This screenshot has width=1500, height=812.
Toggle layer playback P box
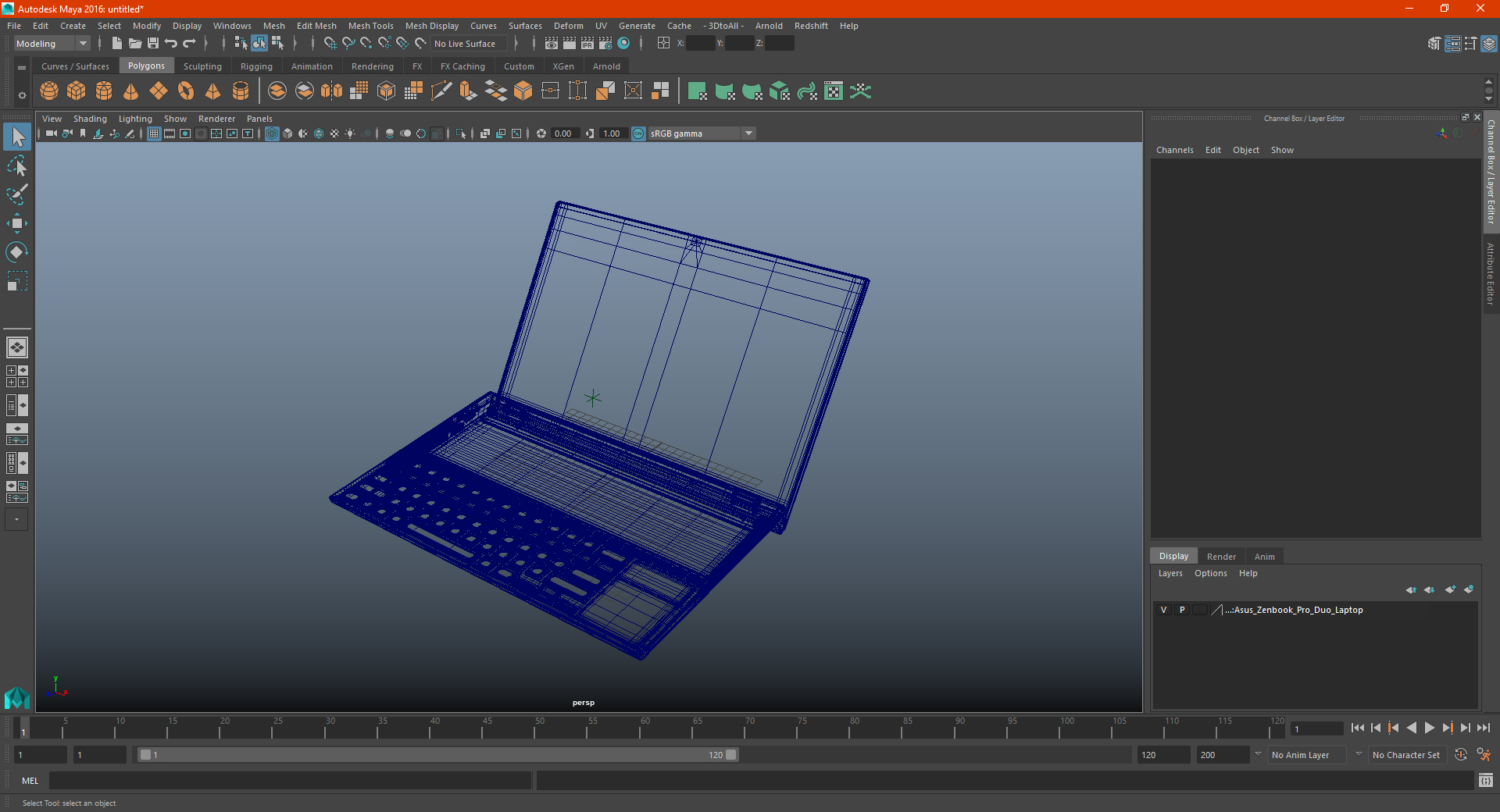point(1182,610)
